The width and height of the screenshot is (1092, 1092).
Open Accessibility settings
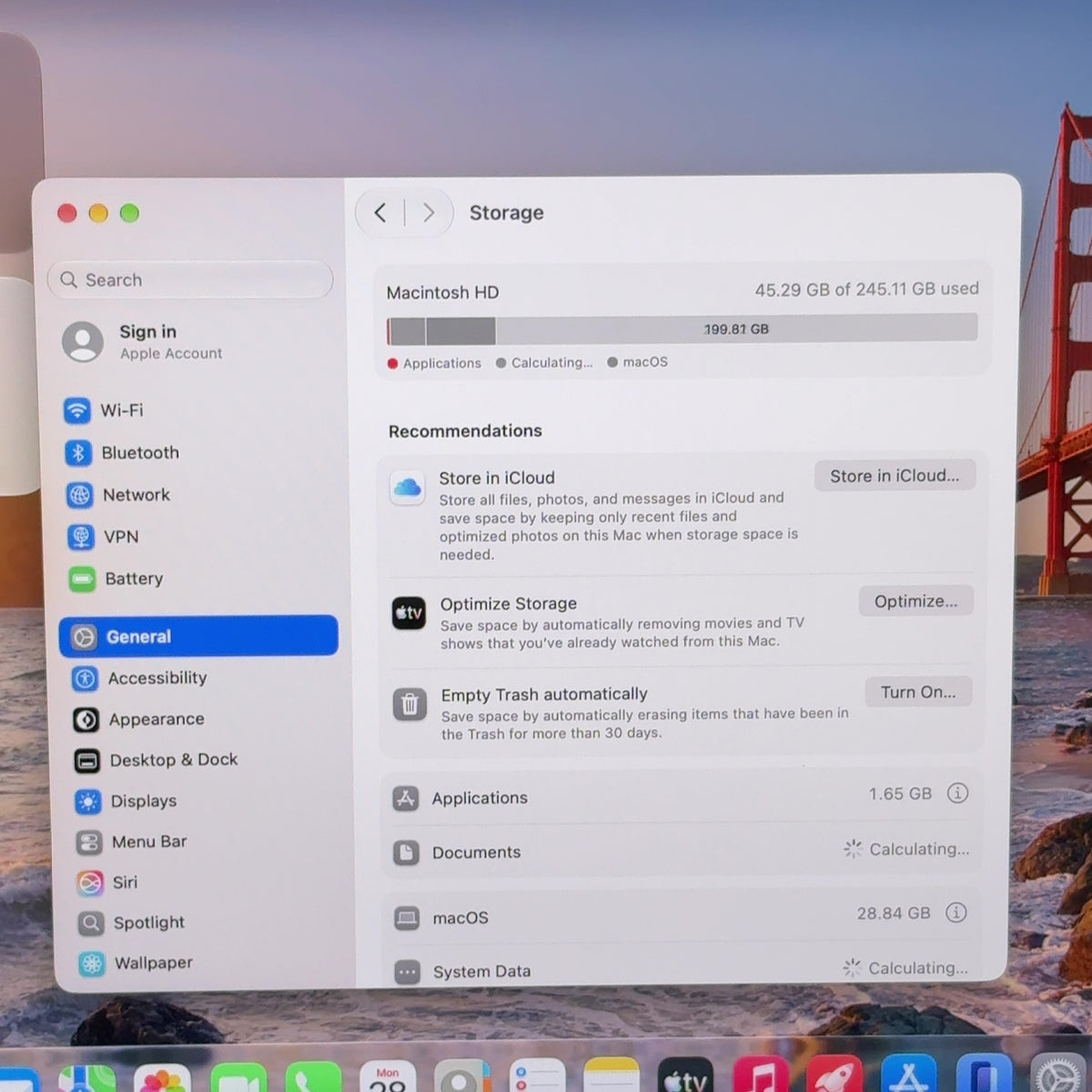[140, 678]
